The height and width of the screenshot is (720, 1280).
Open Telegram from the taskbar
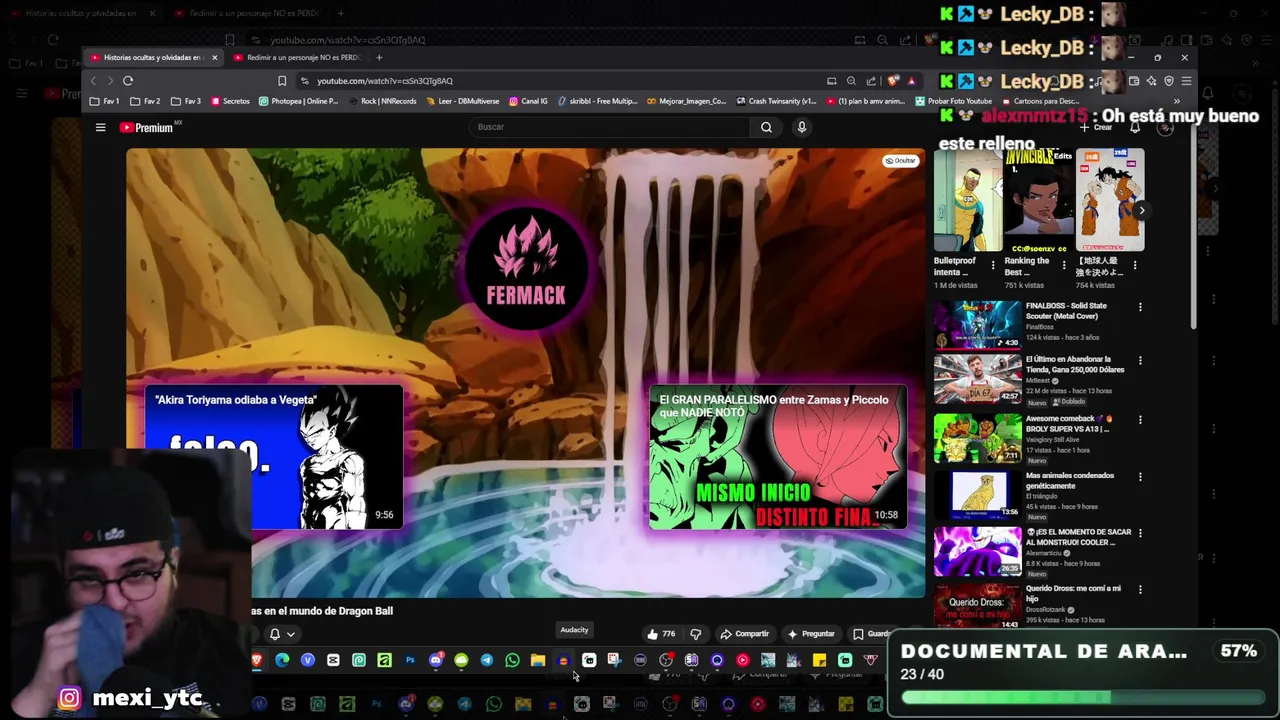[486, 660]
